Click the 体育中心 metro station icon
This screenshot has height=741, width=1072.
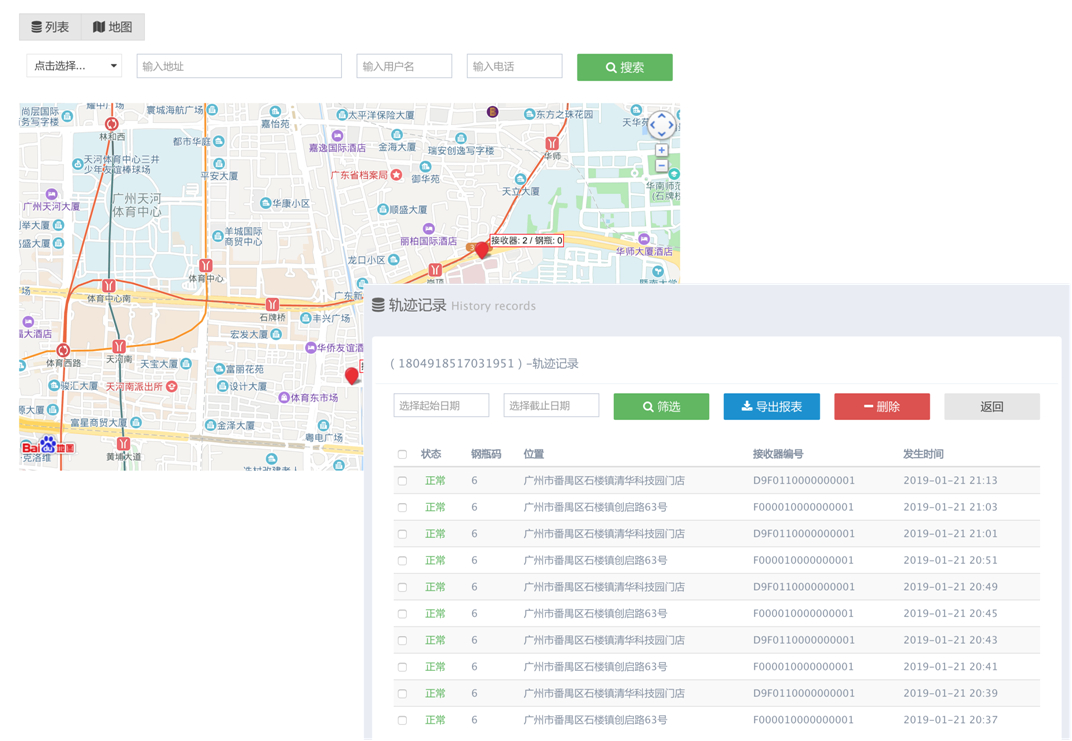[205, 265]
